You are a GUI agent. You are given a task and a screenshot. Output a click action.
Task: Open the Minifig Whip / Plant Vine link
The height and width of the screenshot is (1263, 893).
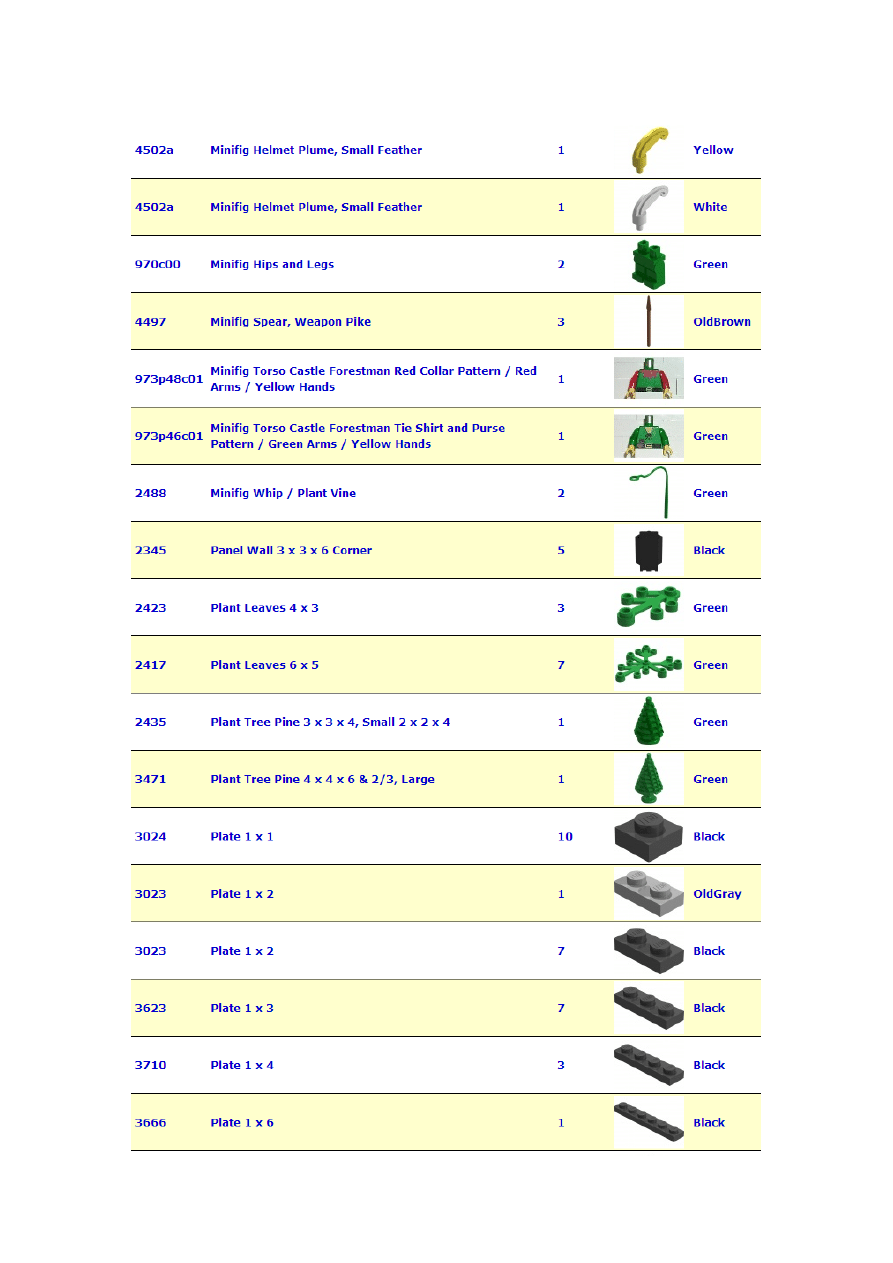[283, 493]
